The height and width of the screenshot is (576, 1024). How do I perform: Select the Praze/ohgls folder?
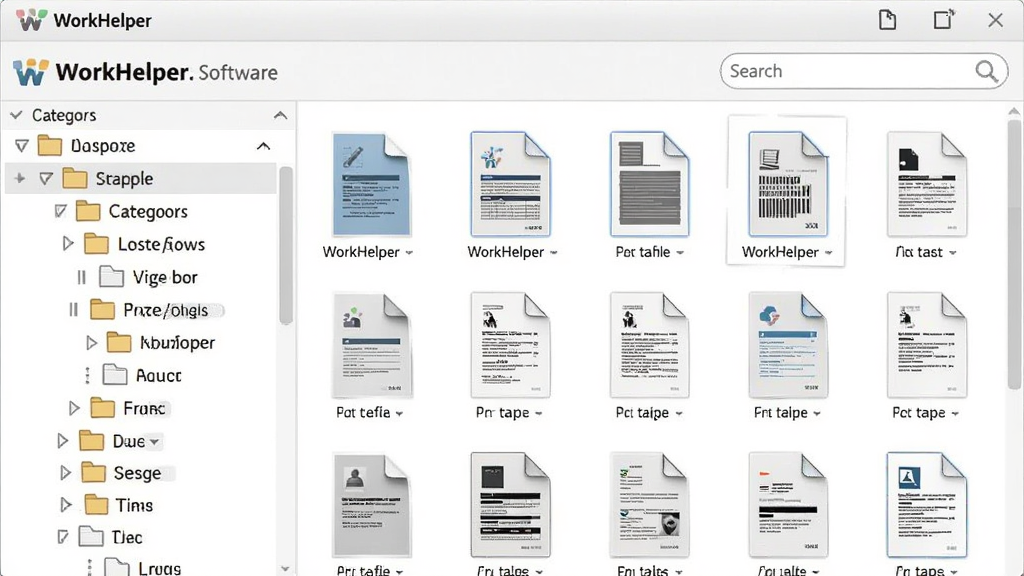tap(149, 310)
